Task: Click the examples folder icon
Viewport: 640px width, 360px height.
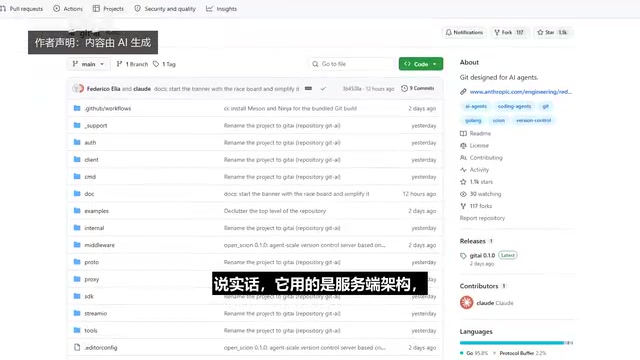Action: point(77,211)
